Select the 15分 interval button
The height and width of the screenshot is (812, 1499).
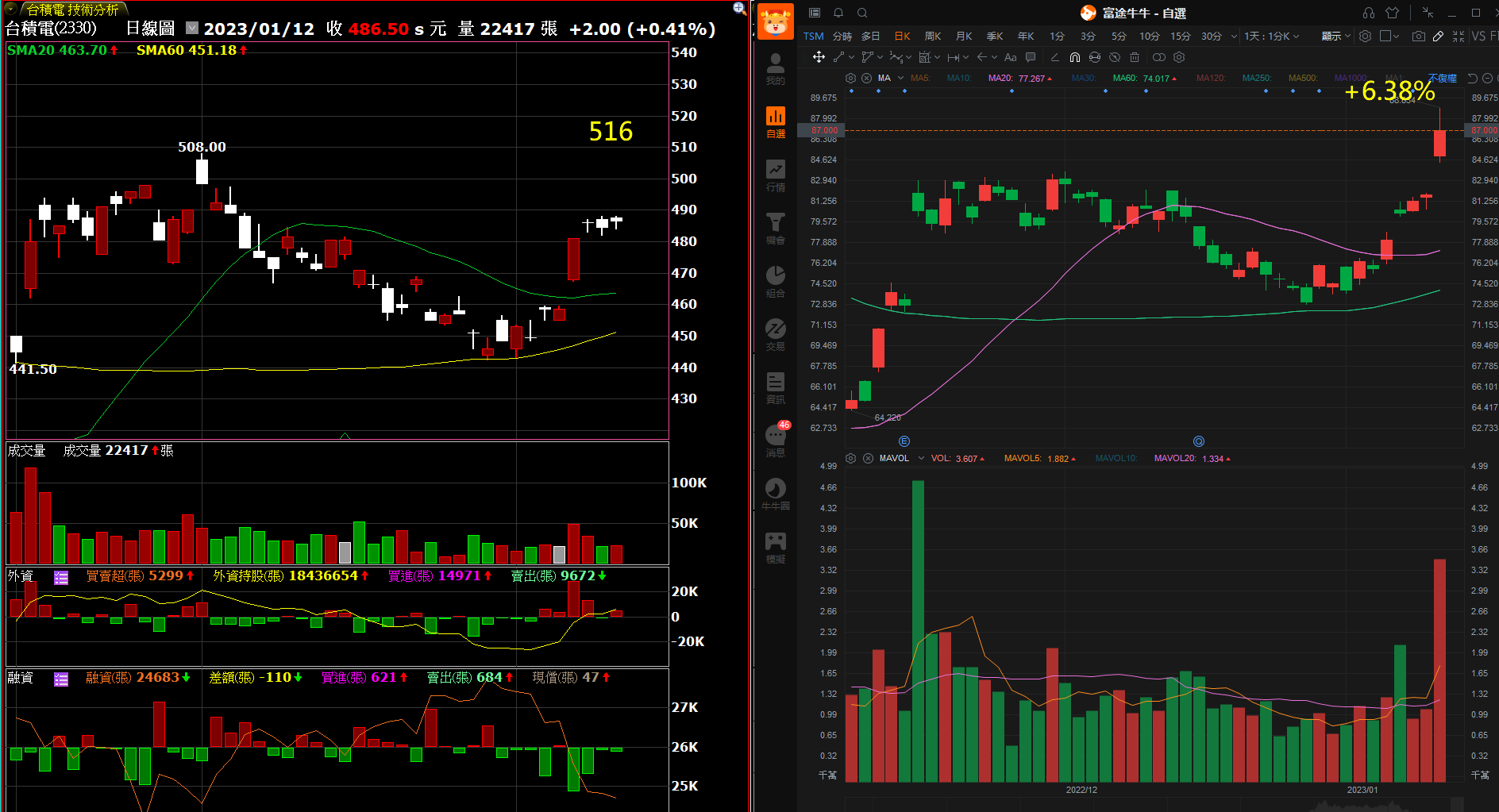pos(1181,36)
